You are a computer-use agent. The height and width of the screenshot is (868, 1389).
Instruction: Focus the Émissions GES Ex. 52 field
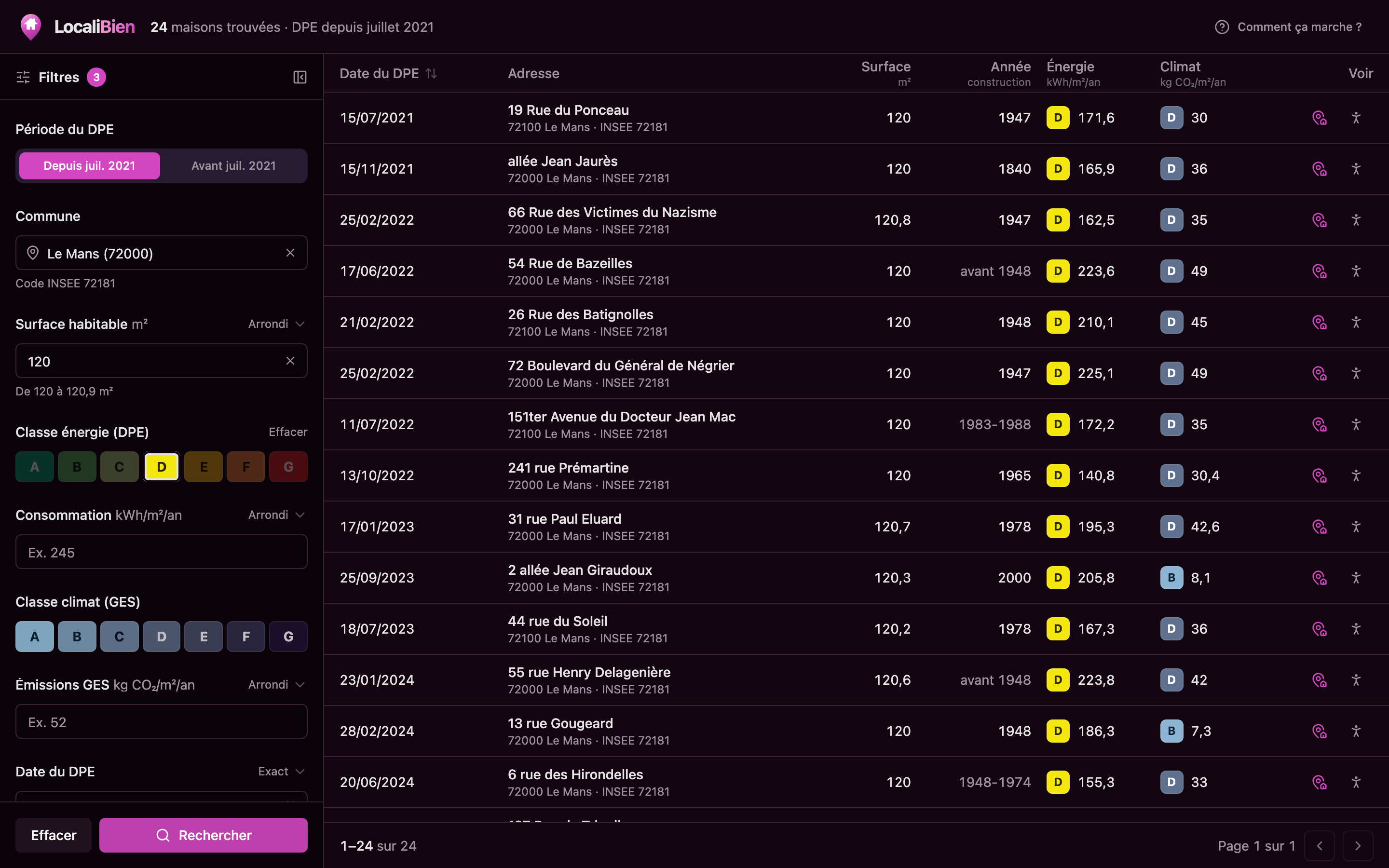(x=161, y=721)
